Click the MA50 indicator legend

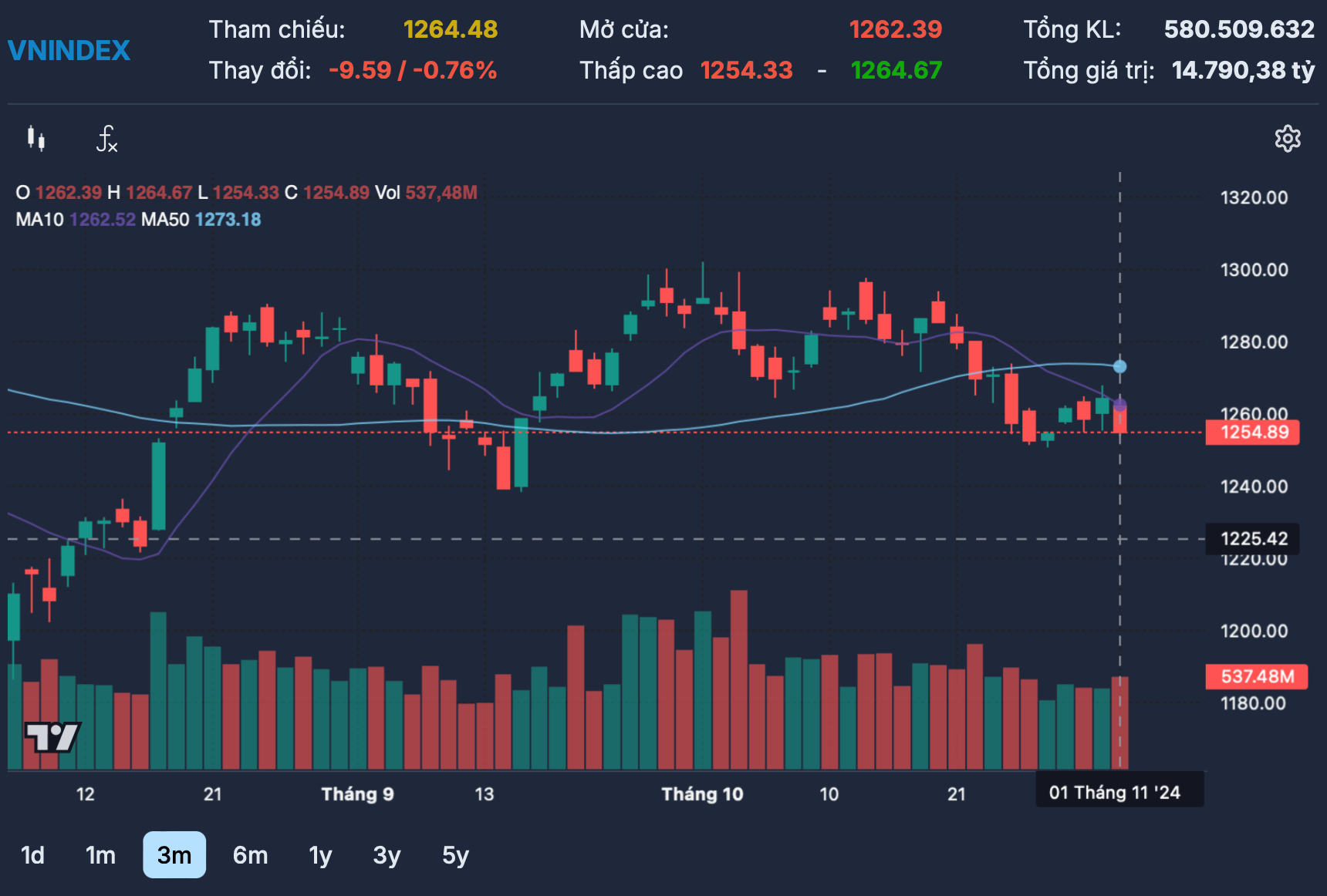point(201,220)
